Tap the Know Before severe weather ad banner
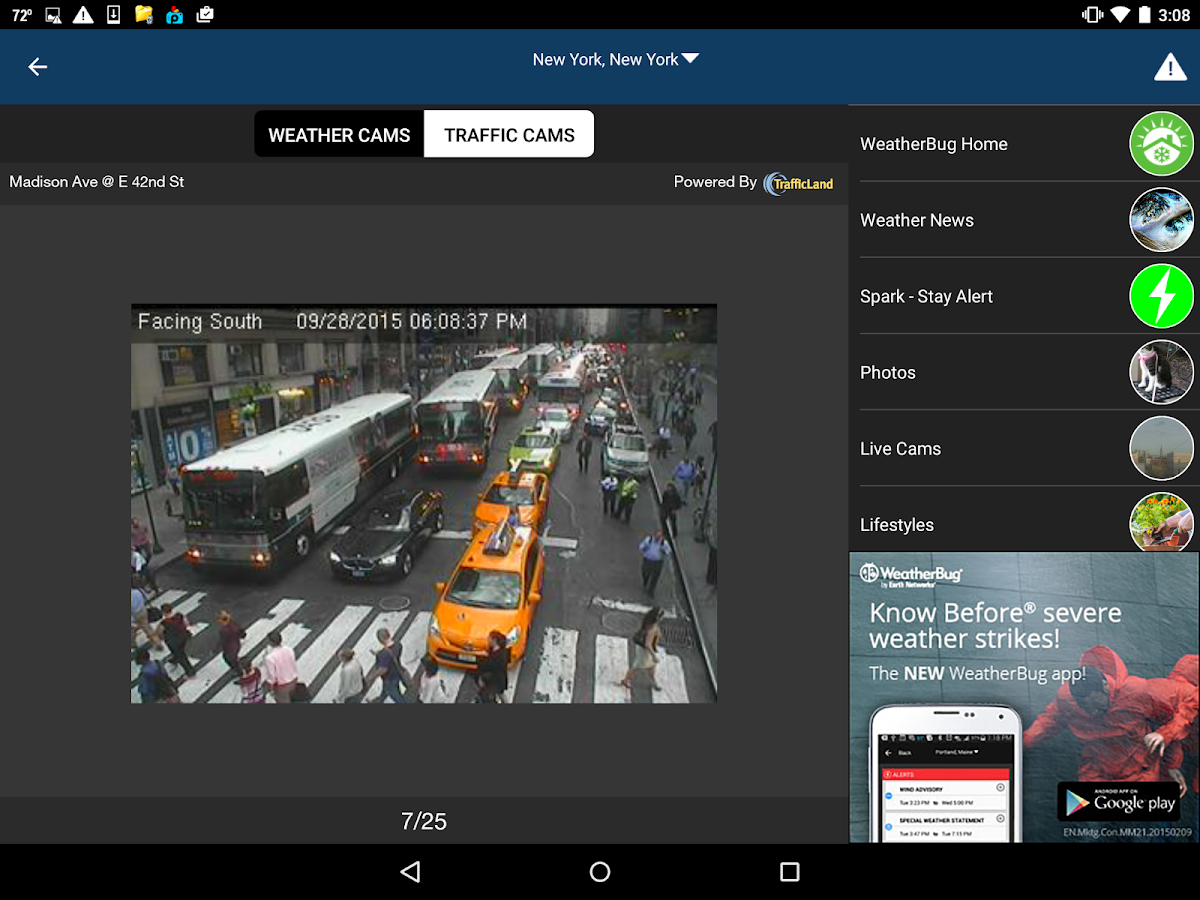The height and width of the screenshot is (900, 1200). point(1024,697)
